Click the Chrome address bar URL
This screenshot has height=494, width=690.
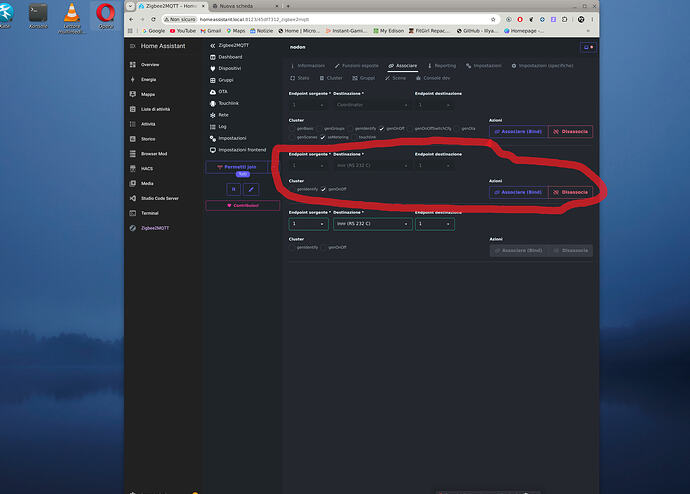(254, 19)
